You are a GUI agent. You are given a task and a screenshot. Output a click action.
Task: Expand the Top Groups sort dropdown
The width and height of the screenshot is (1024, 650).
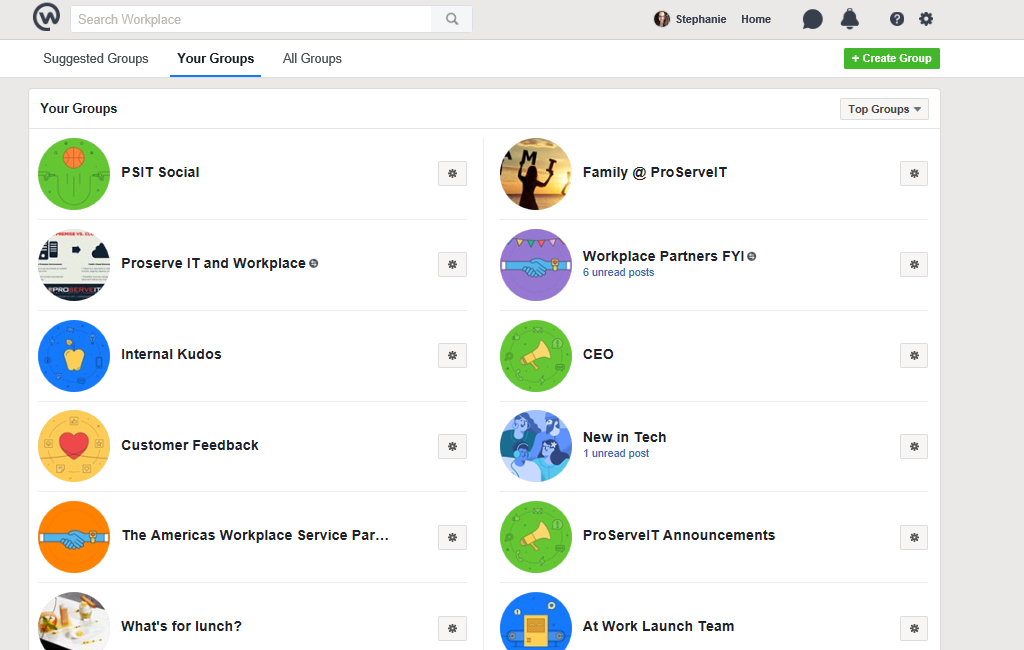pos(884,109)
